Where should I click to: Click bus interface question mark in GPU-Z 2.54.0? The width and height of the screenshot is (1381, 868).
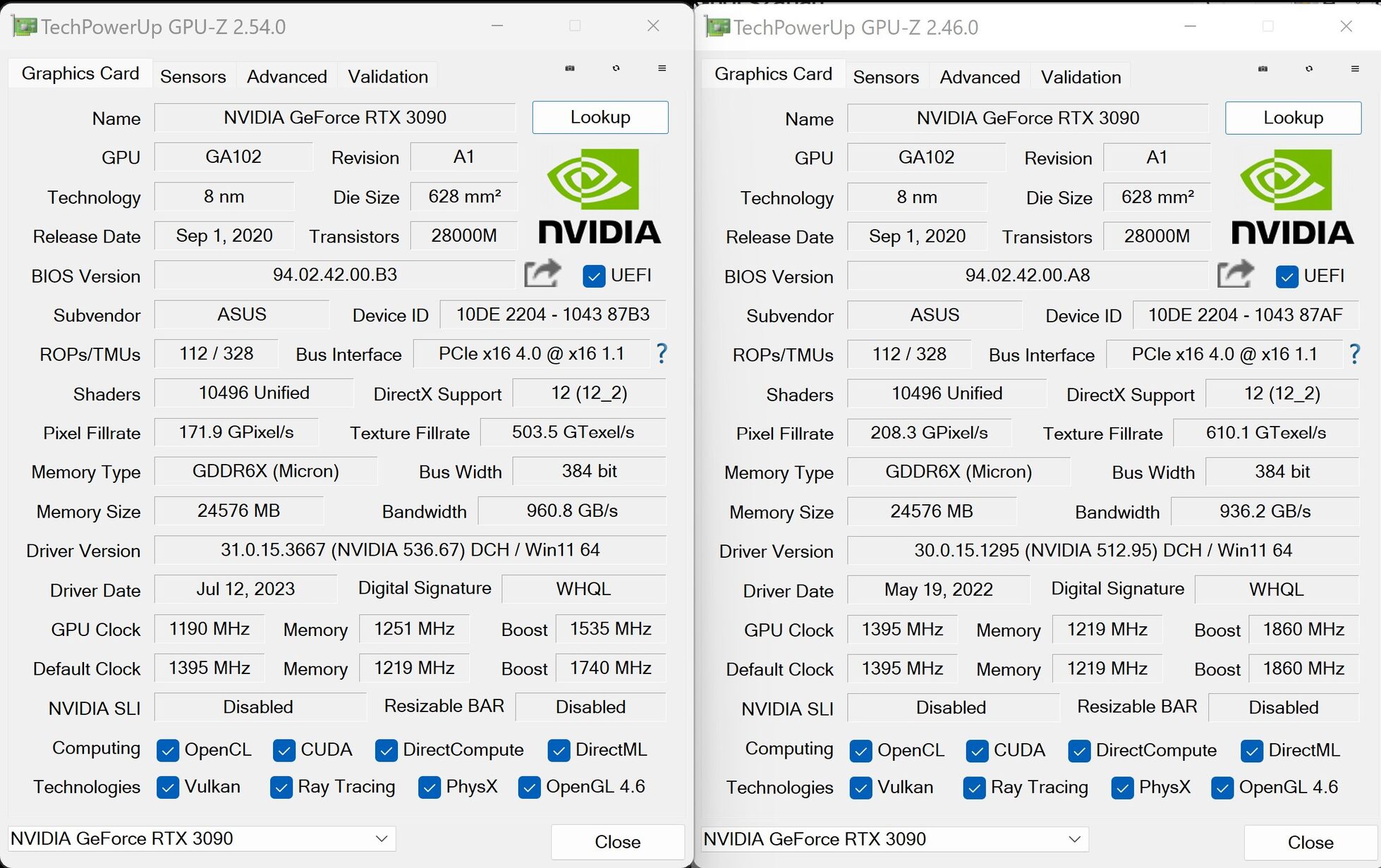[x=662, y=353]
